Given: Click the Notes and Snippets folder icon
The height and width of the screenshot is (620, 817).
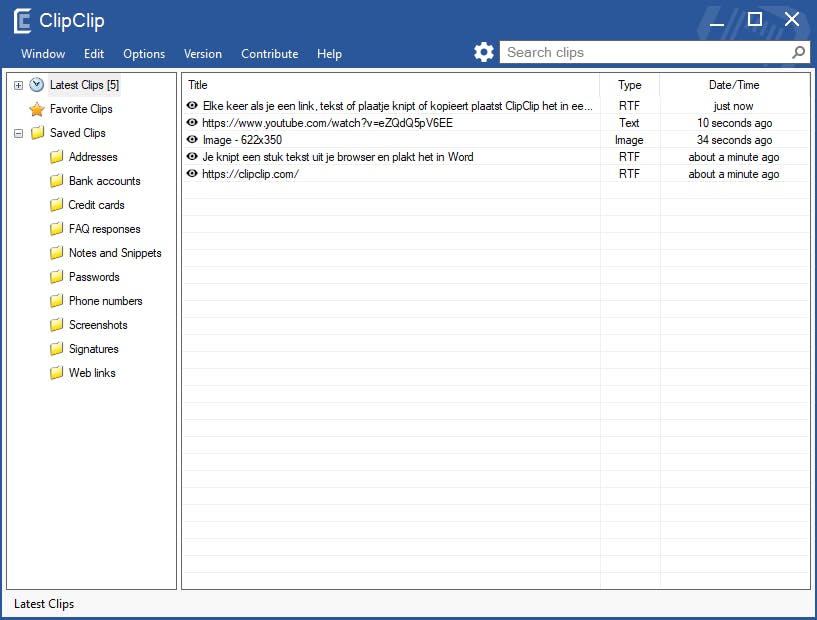Looking at the screenshot, I should (x=56, y=253).
